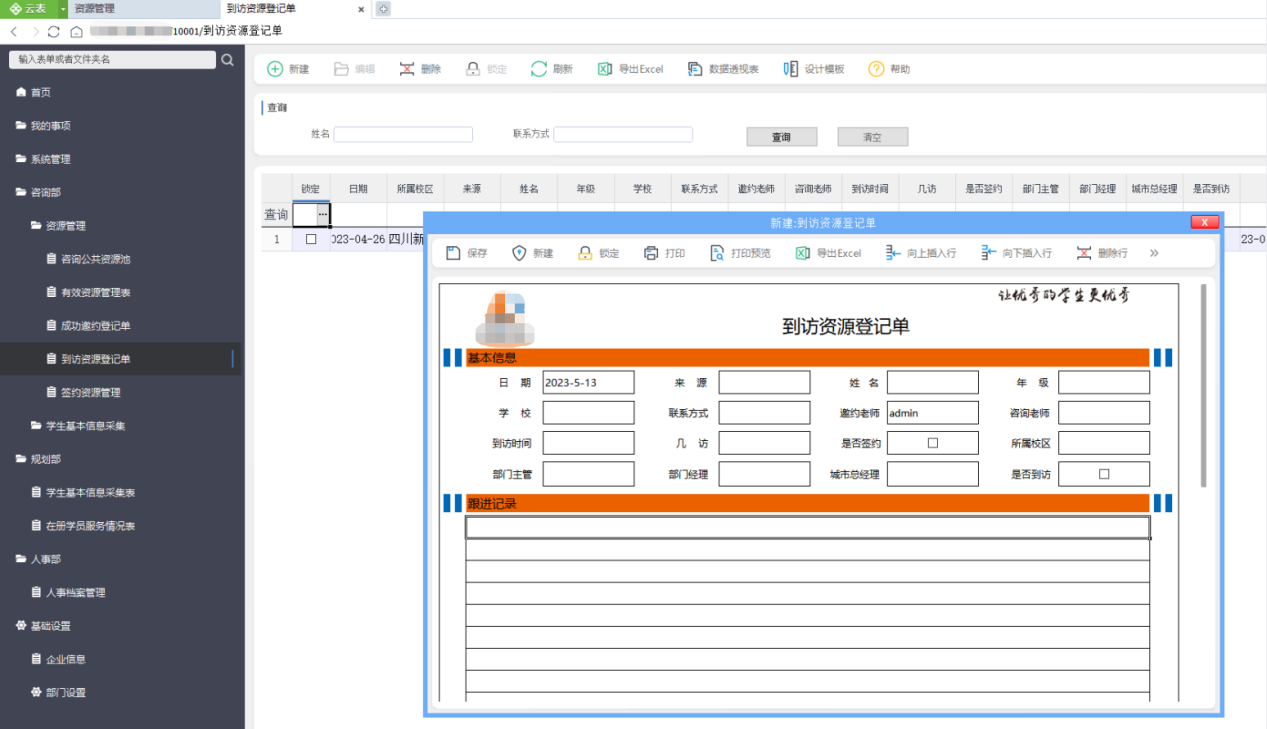The height and width of the screenshot is (729, 1267).
Task: Click 向下插入行 insert row below
Action: pyautogui.click(x=1016, y=253)
